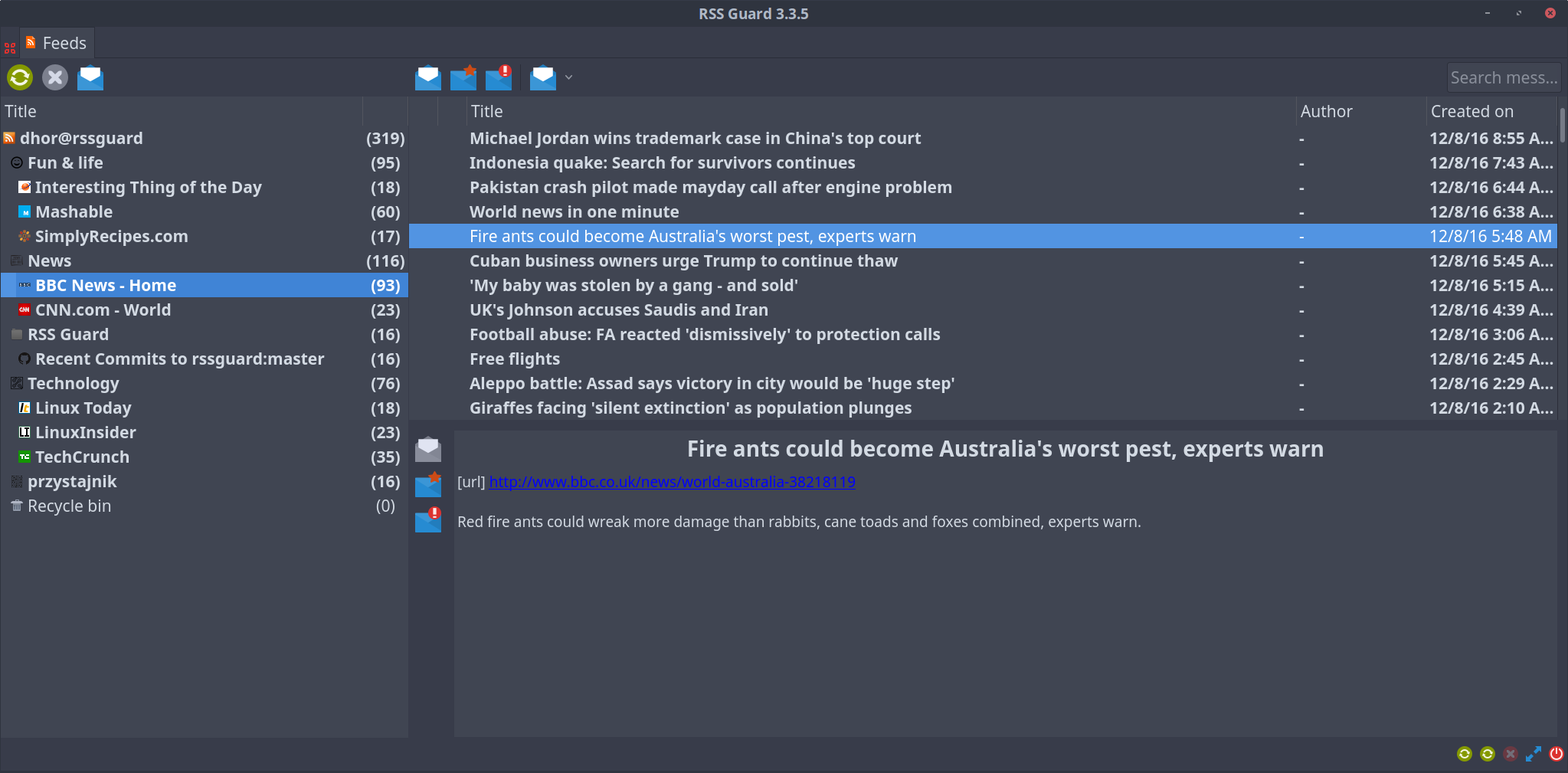Click the green update all feeds toolbar icon
Viewport: 1568px width, 773px height.
20,77
